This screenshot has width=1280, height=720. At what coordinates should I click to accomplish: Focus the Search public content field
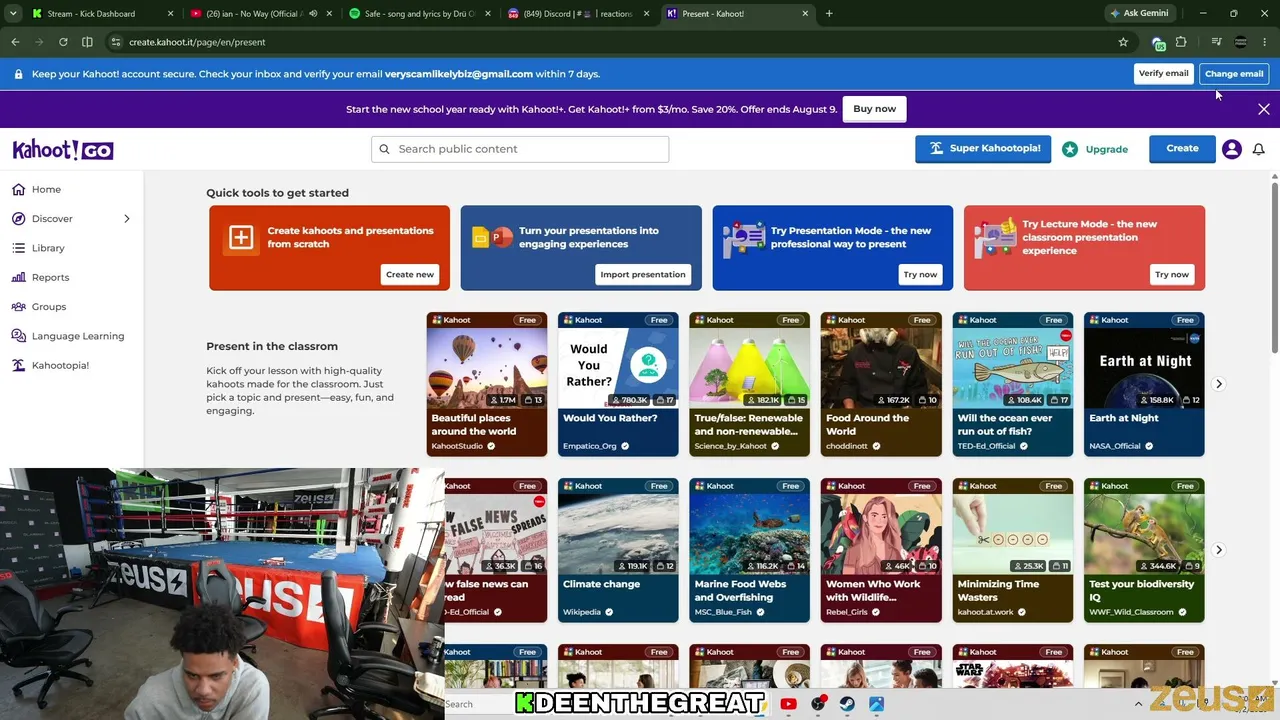520,149
